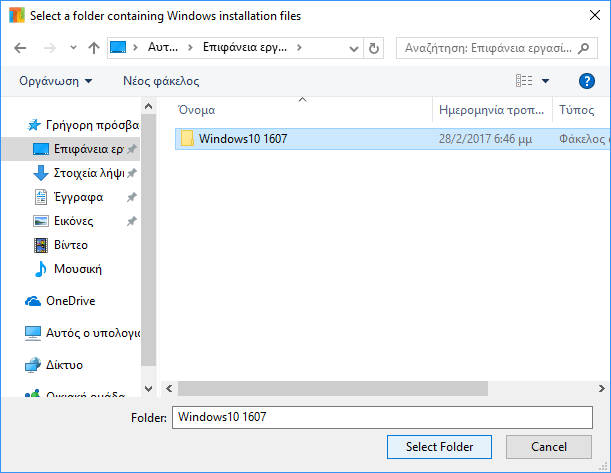Expand chevron before Αυτ... breadcrumb
The image size is (611, 473).
click(x=135, y=48)
